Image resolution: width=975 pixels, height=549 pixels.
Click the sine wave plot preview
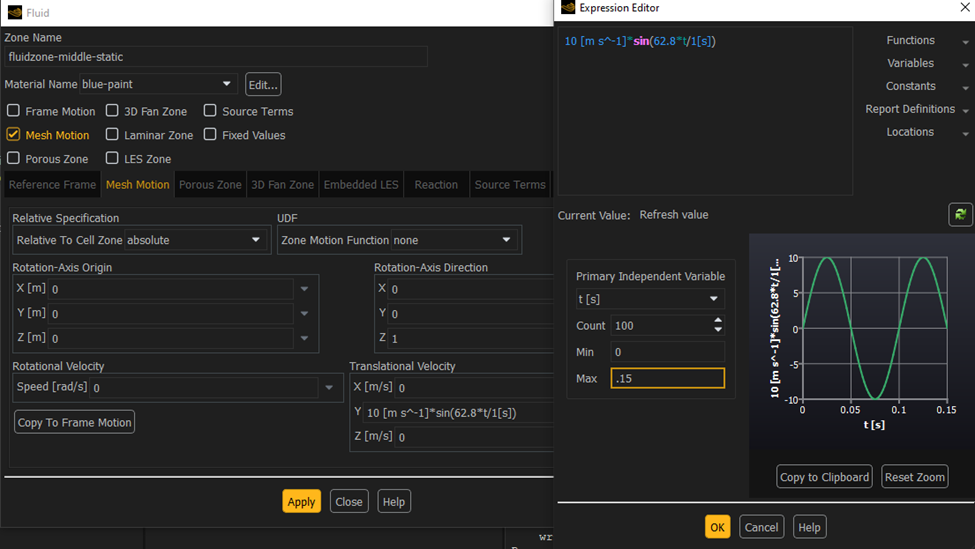pyautogui.click(x=874, y=328)
